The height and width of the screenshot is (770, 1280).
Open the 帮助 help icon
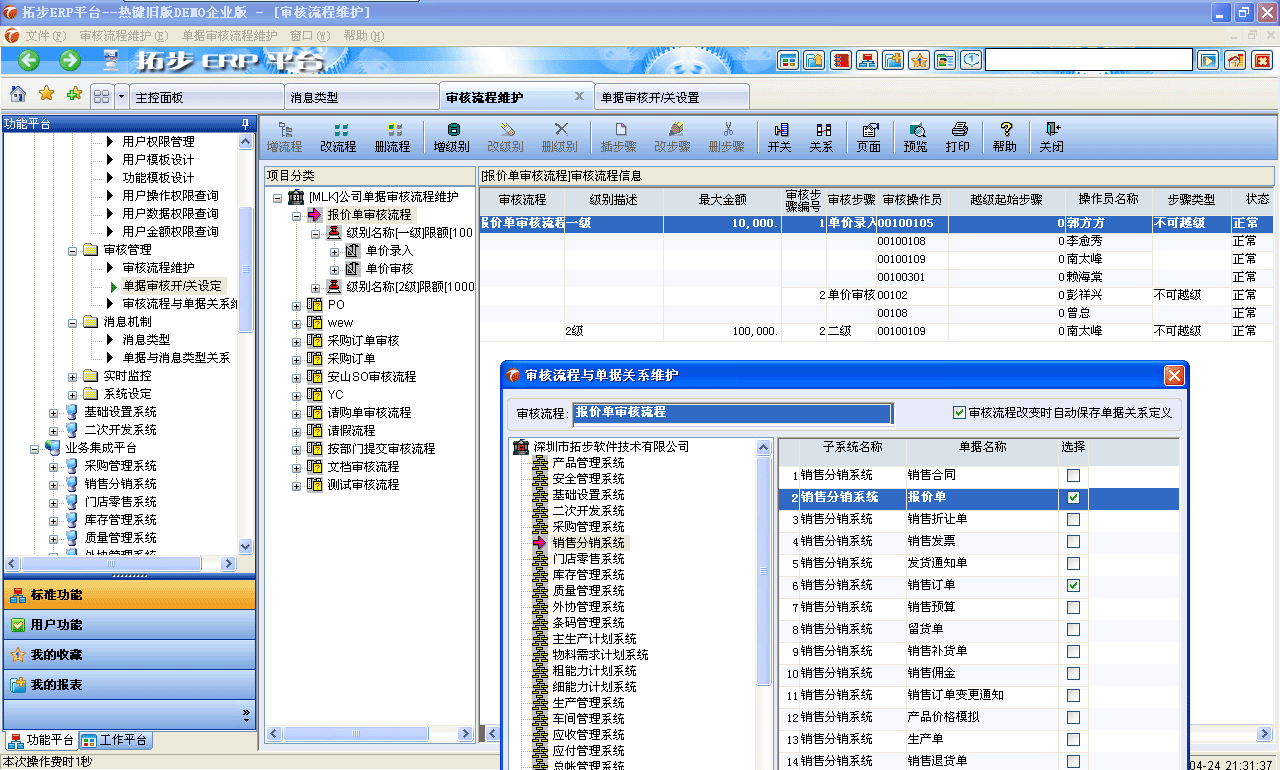[1005, 137]
